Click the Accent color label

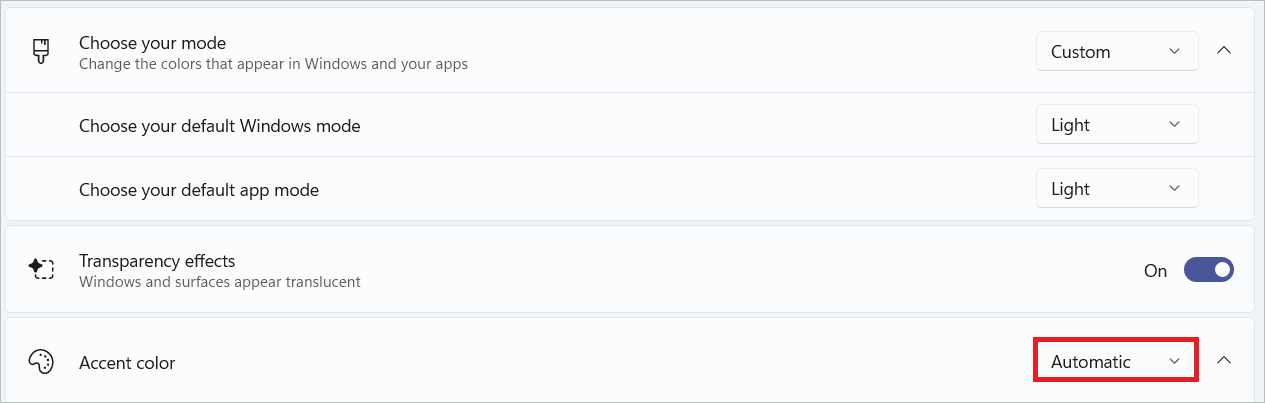click(127, 363)
